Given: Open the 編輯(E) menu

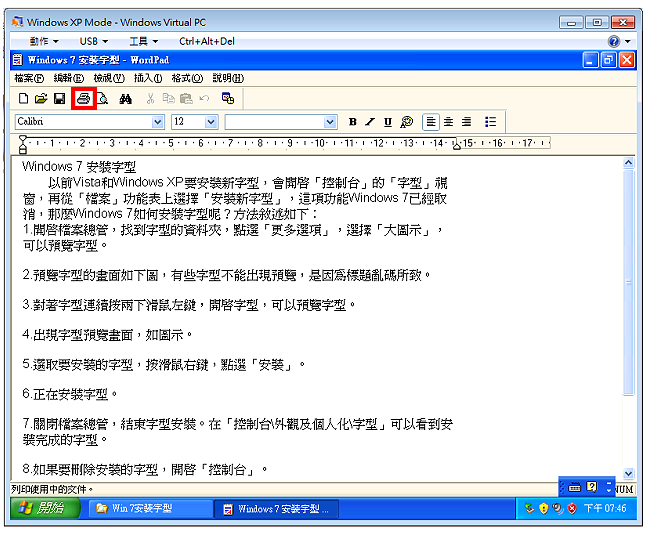Looking at the screenshot, I should click(69, 78).
